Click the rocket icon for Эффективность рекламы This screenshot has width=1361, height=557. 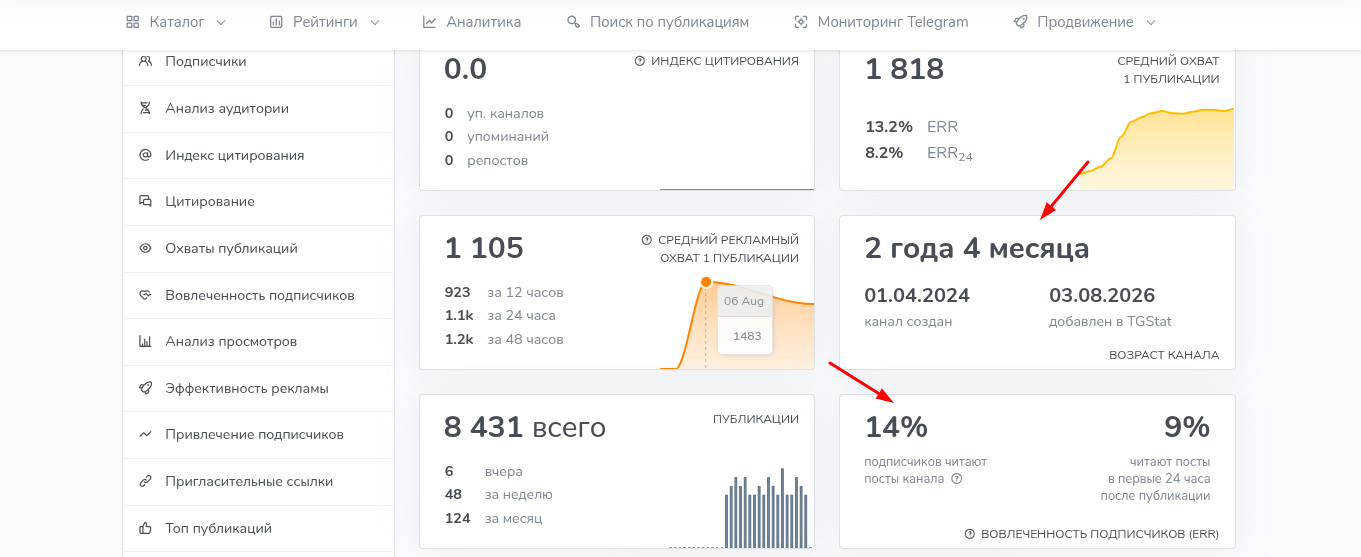click(145, 388)
